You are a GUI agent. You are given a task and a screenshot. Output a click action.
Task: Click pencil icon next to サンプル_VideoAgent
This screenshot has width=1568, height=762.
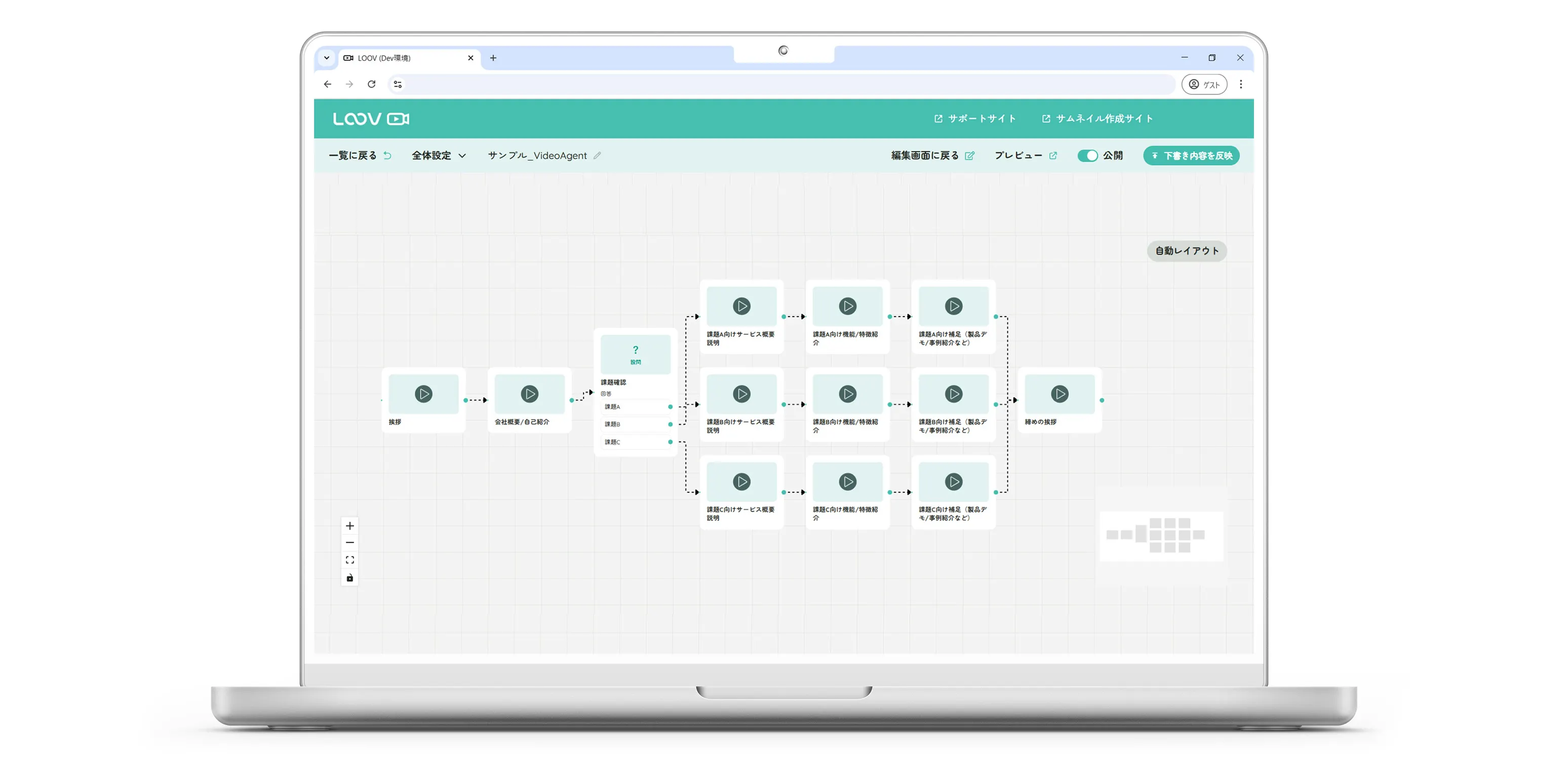(x=597, y=156)
